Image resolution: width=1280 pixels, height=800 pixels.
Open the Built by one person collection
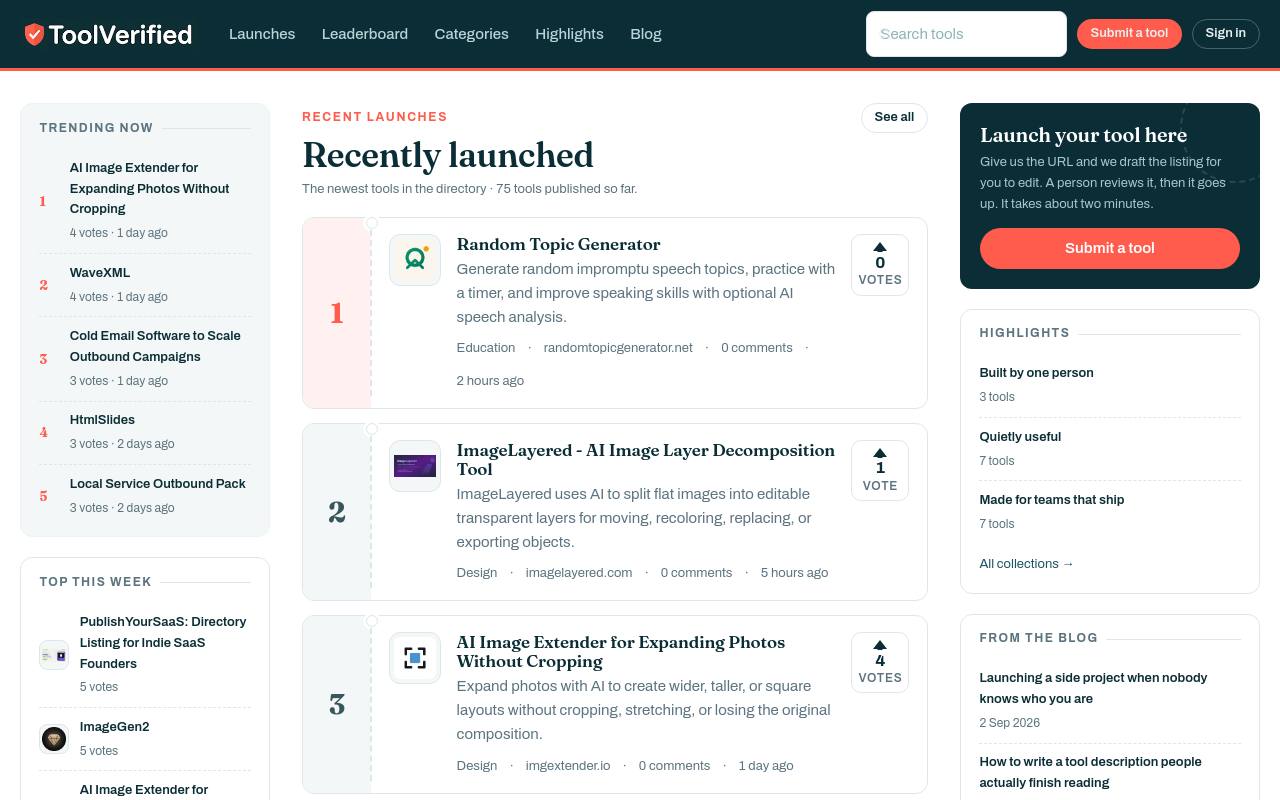(1036, 372)
